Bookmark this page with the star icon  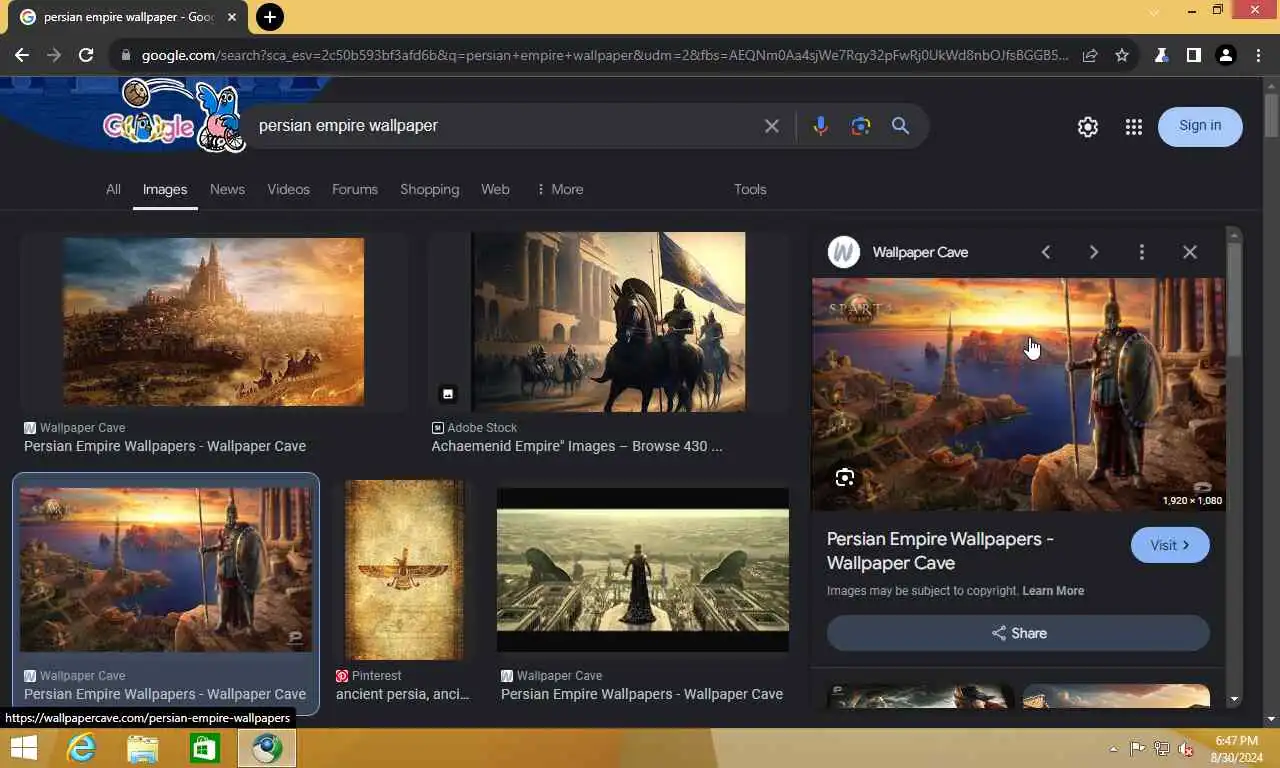pos(1122,56)
